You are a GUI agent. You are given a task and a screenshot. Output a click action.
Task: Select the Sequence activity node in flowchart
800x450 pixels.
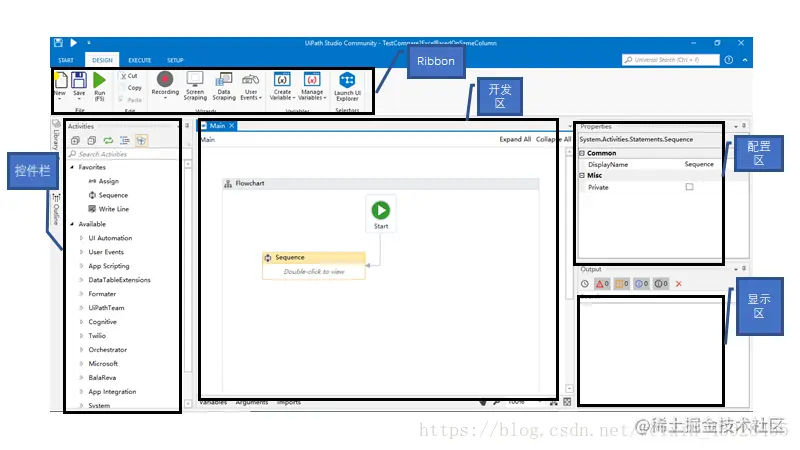coord(314,265)
